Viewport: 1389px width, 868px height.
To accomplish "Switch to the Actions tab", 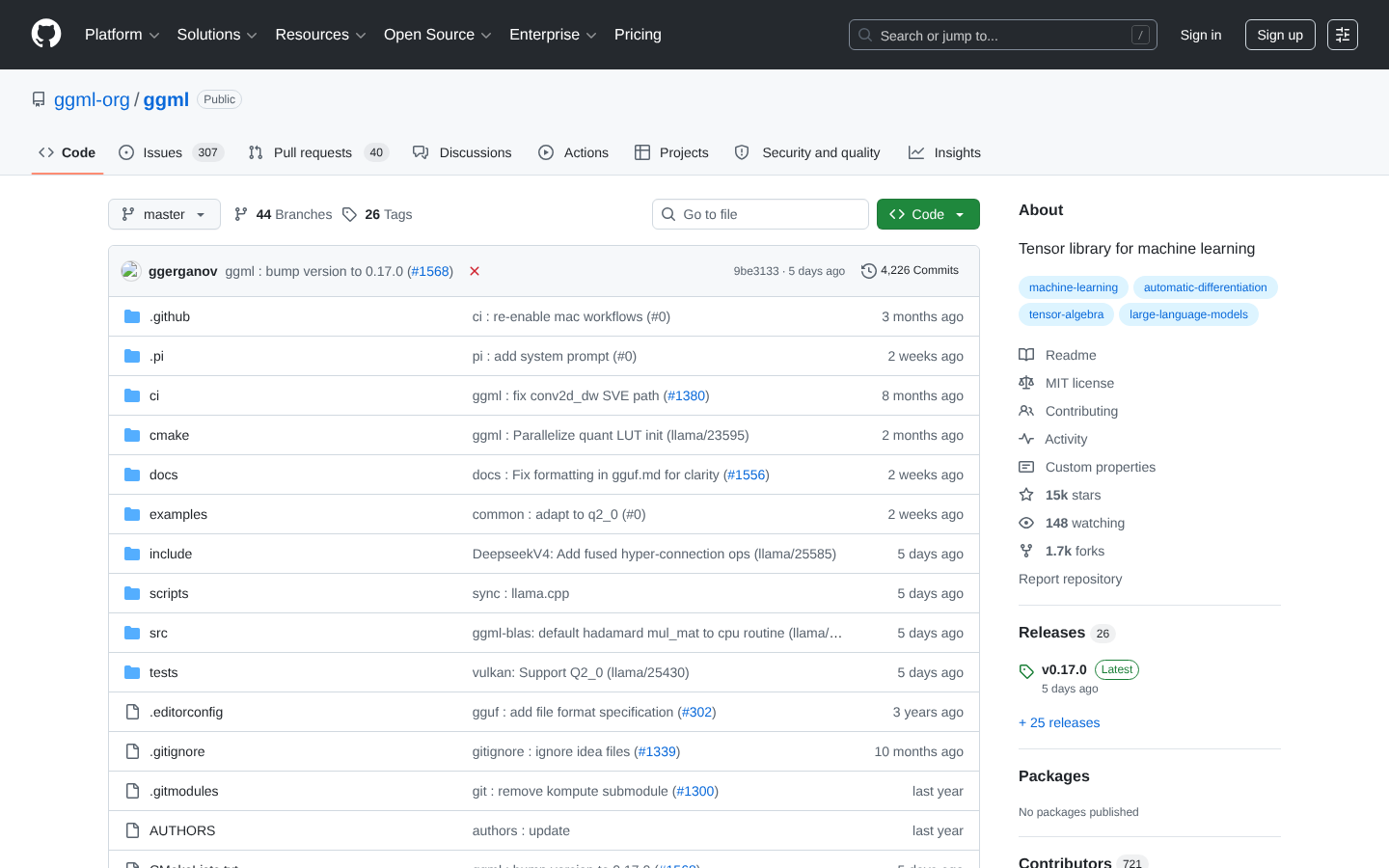I will (574, 152).
